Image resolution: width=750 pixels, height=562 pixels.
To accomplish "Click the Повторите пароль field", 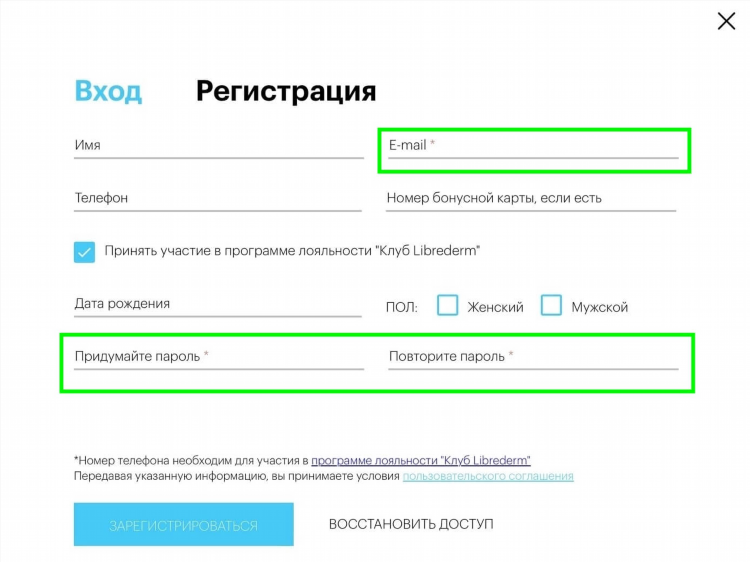I will 533,357.
